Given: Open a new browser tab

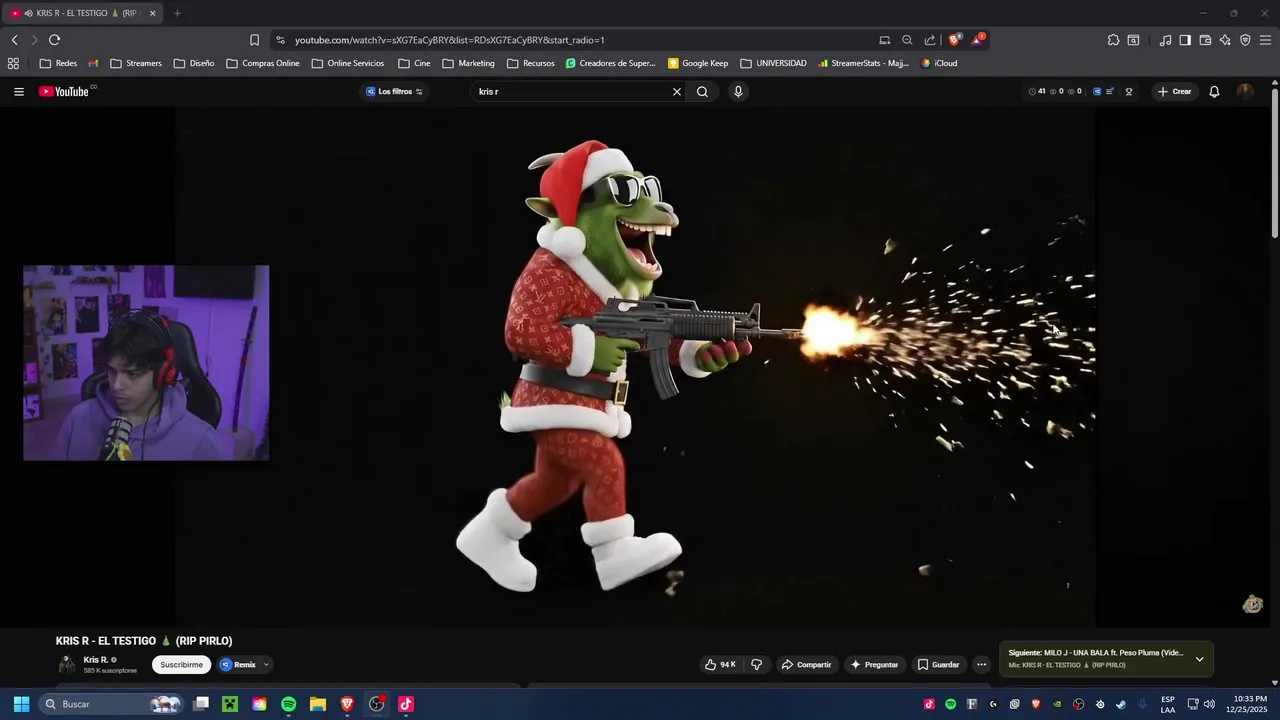Looking at the screenshot, I should point(177,13).
